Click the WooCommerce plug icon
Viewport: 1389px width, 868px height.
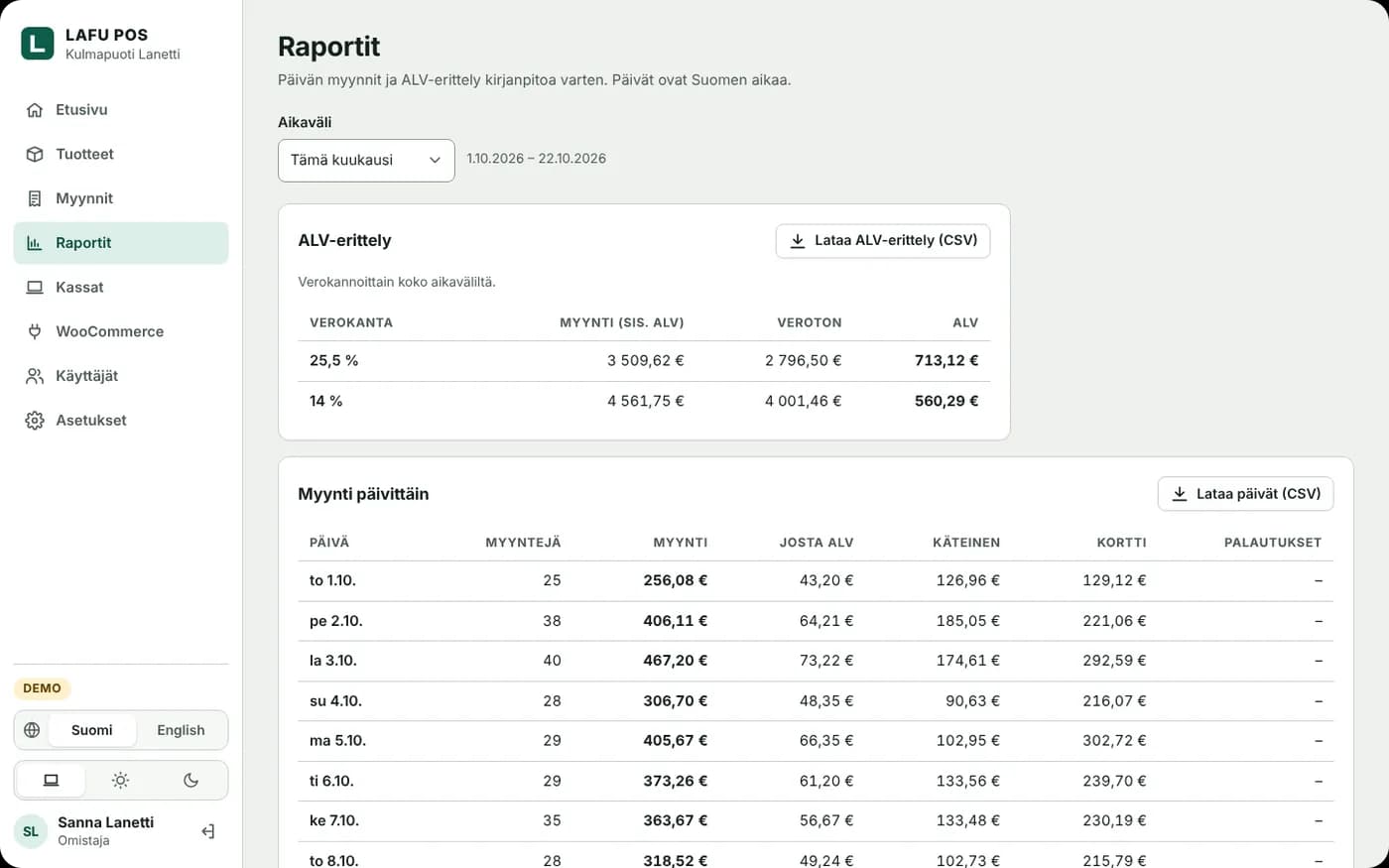[x=35, y=331]
